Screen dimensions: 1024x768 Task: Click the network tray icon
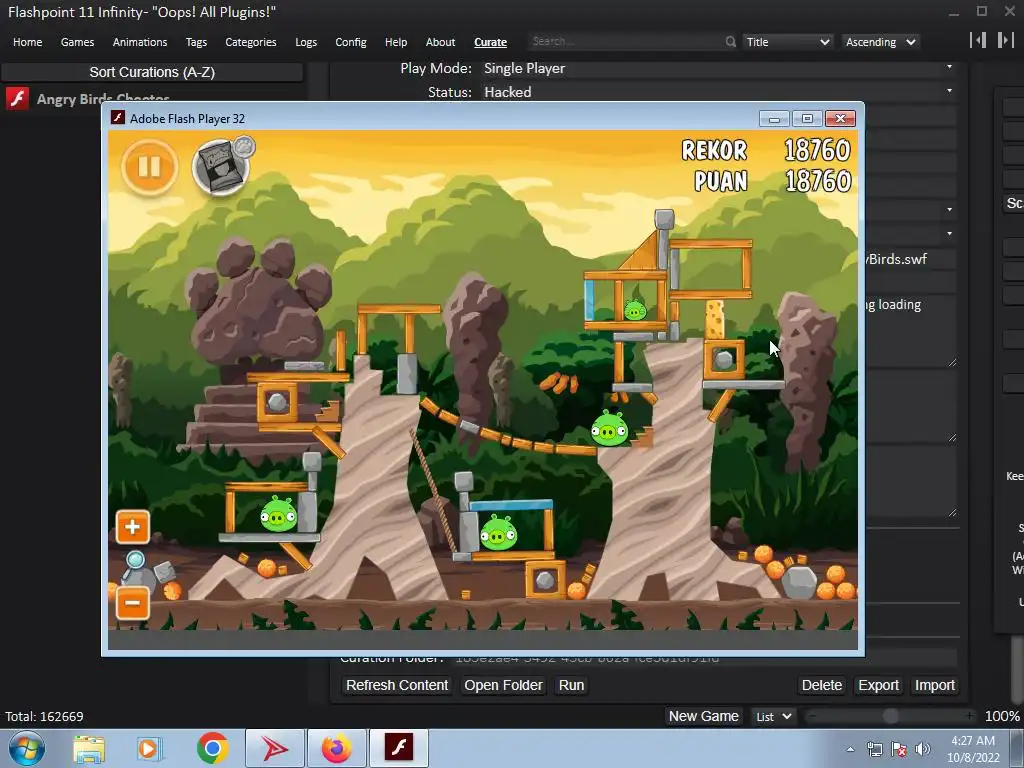click(874, 749)
